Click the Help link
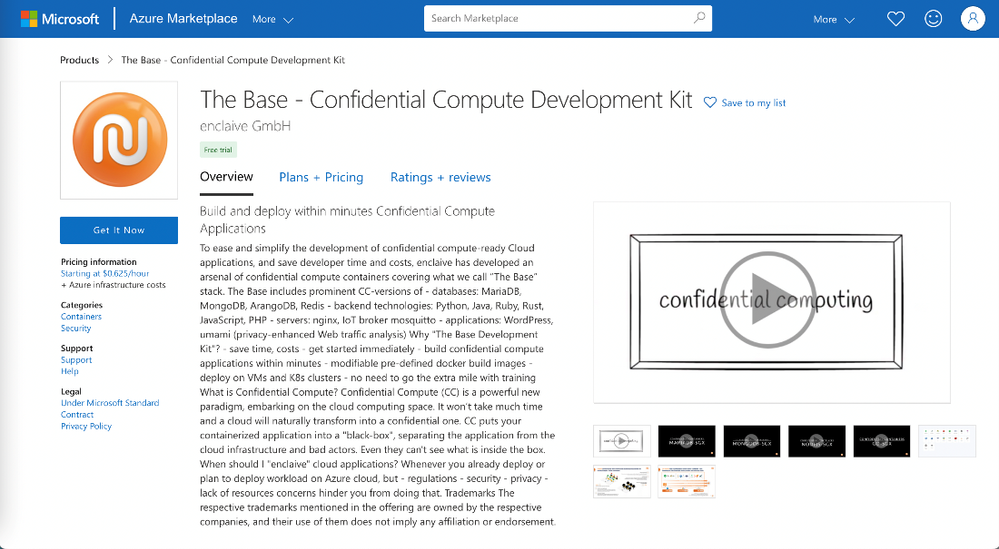Image resolution: width=999 pixels, height=549 pixels. click(x=69, y=371)
